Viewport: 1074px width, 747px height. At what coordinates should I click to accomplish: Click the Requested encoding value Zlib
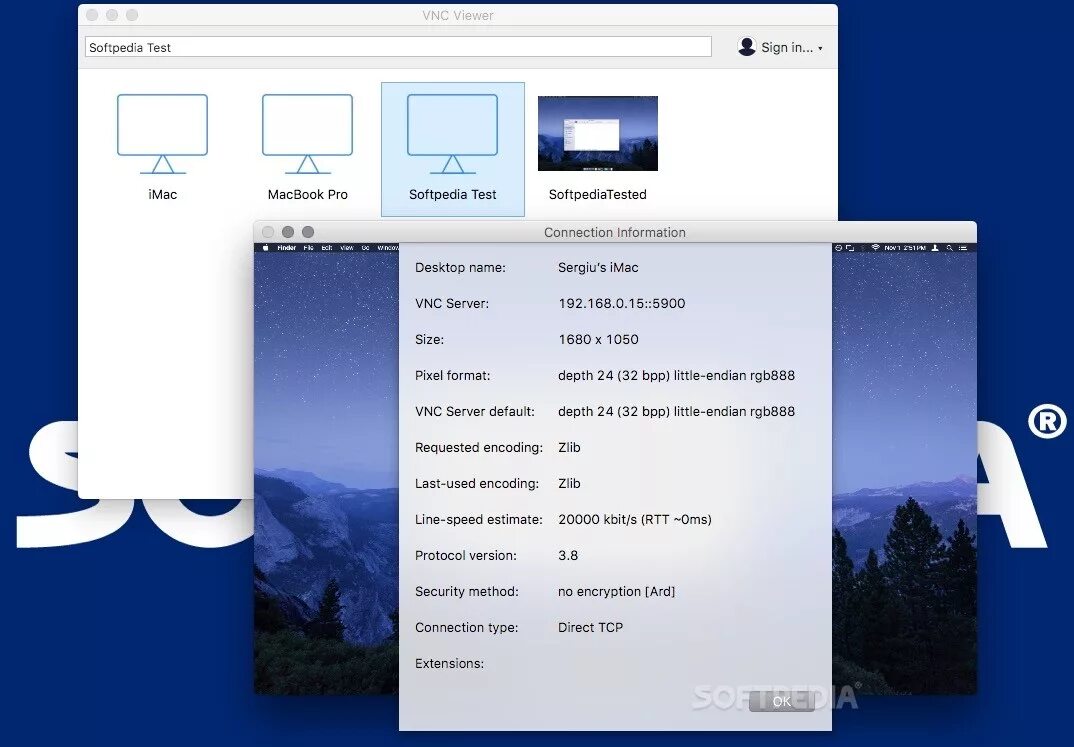click(569, 448)
